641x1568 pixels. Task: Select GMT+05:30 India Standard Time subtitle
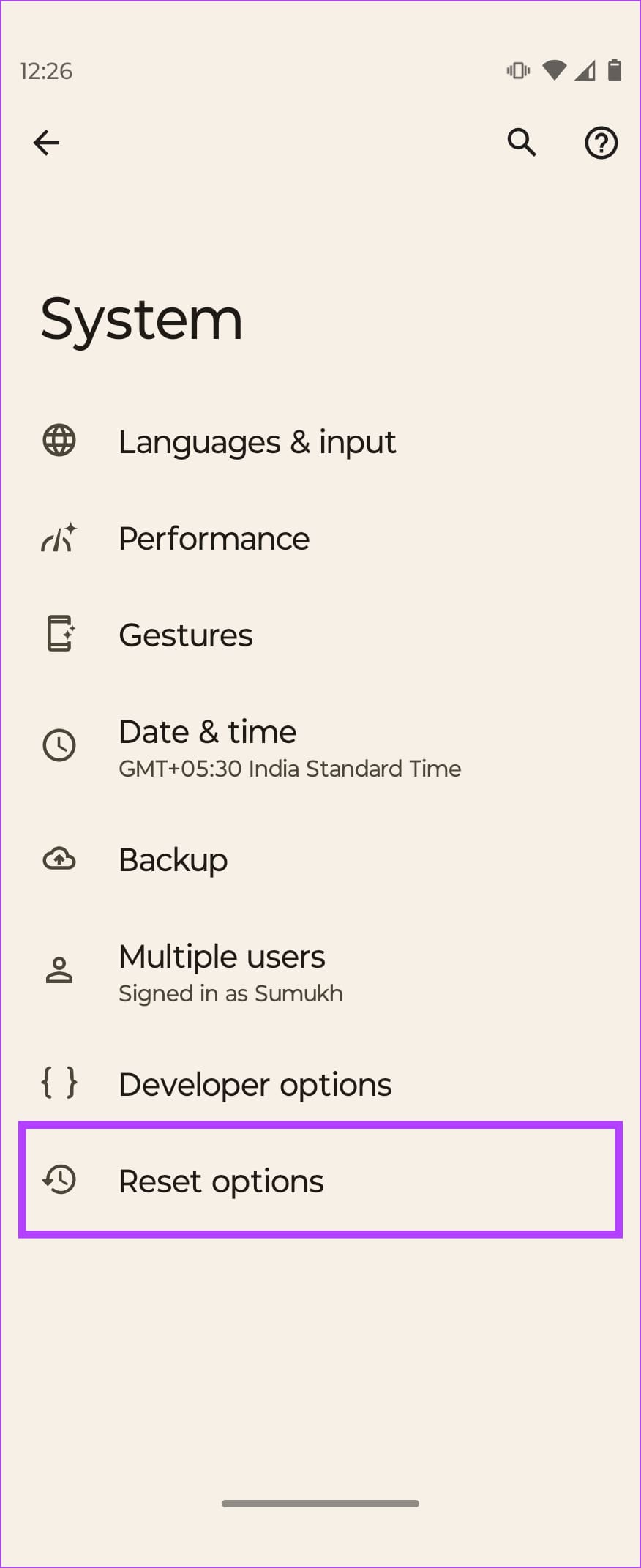click(290, 769)
